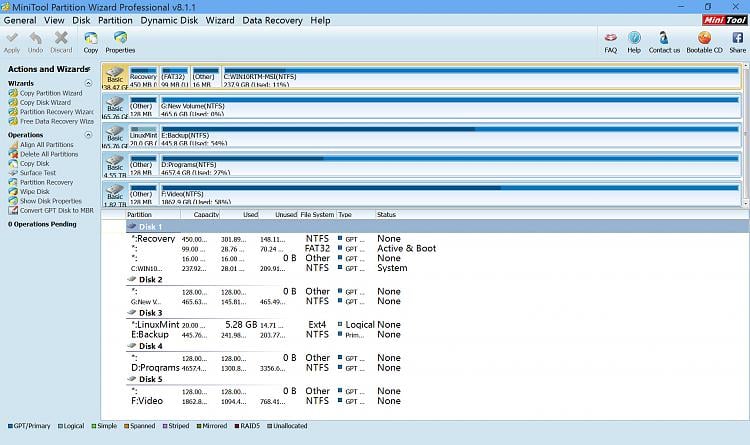The width and height of the screenshot is (750, 445).
Task: Click the Copy toolbar icon
Action: click(90, 42)
